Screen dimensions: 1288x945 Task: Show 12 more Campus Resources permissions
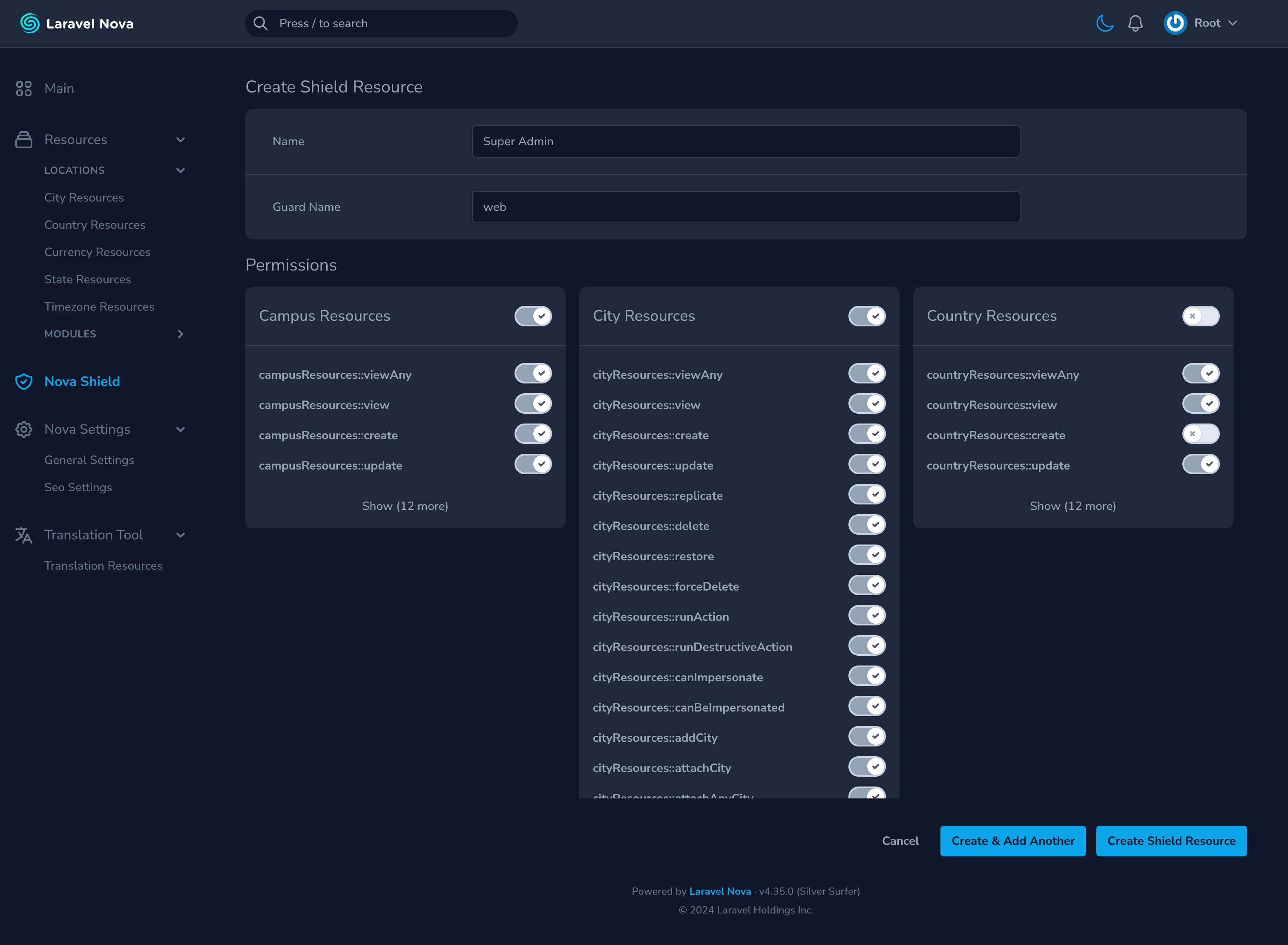[x=405, y=506]
